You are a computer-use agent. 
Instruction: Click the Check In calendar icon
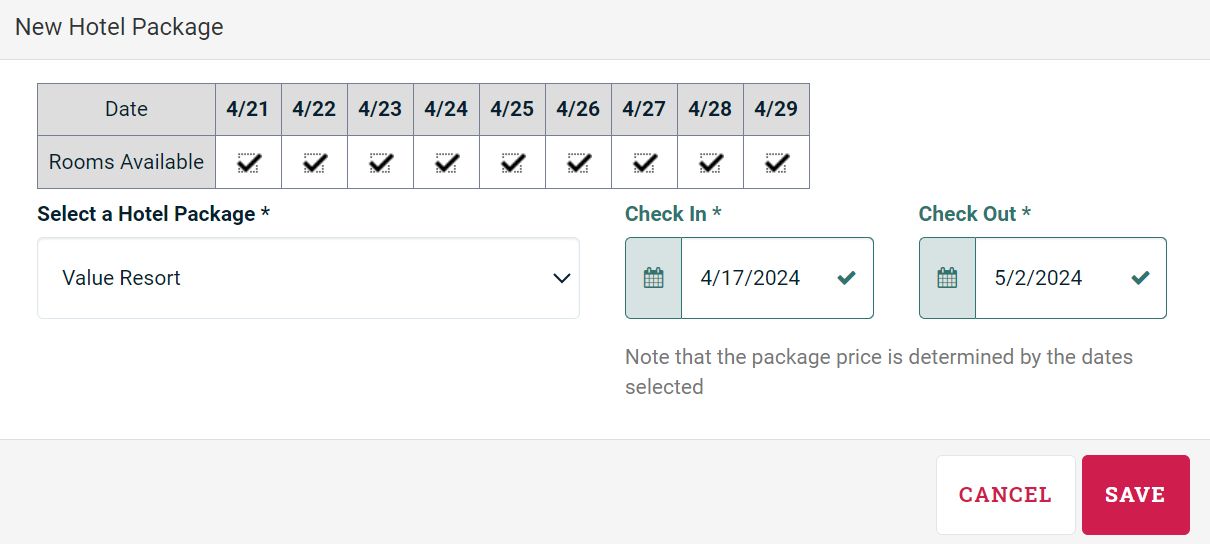point(653,278)
